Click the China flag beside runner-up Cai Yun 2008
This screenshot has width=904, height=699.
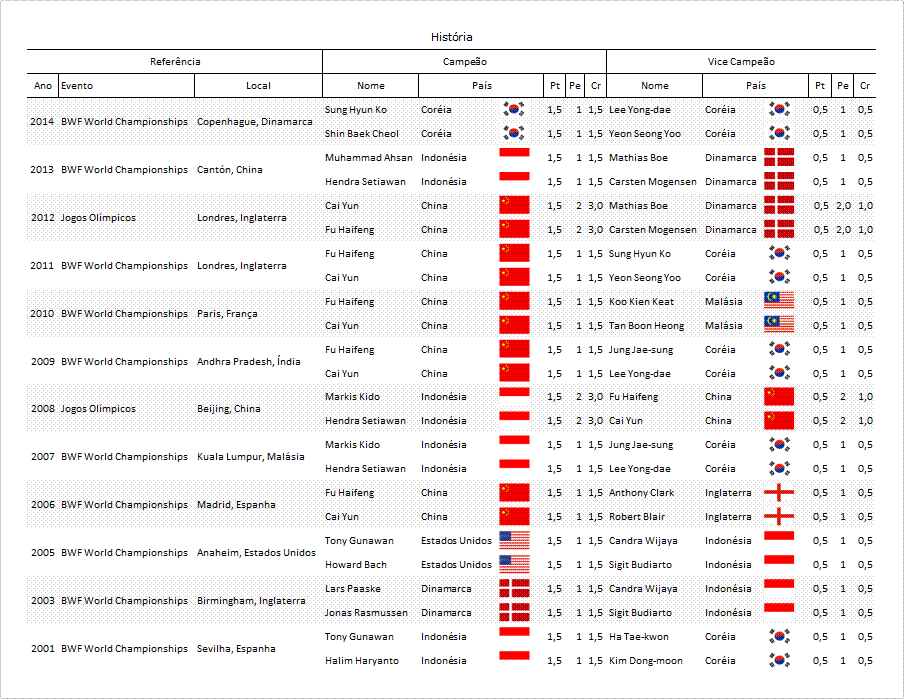point(779,420)
